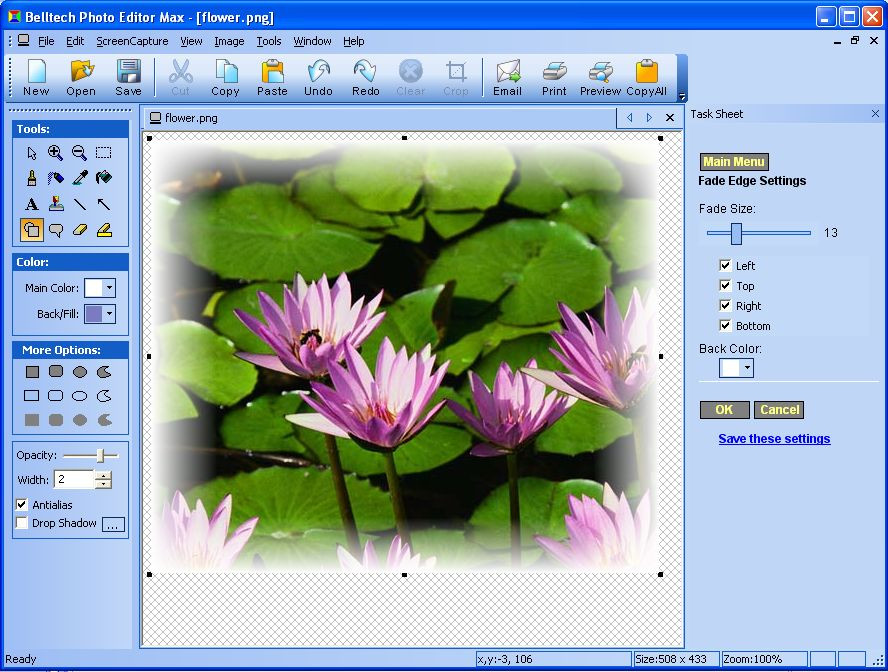
Task: Choose the outline-only ellipse shape option
Action: coord(80,396)
